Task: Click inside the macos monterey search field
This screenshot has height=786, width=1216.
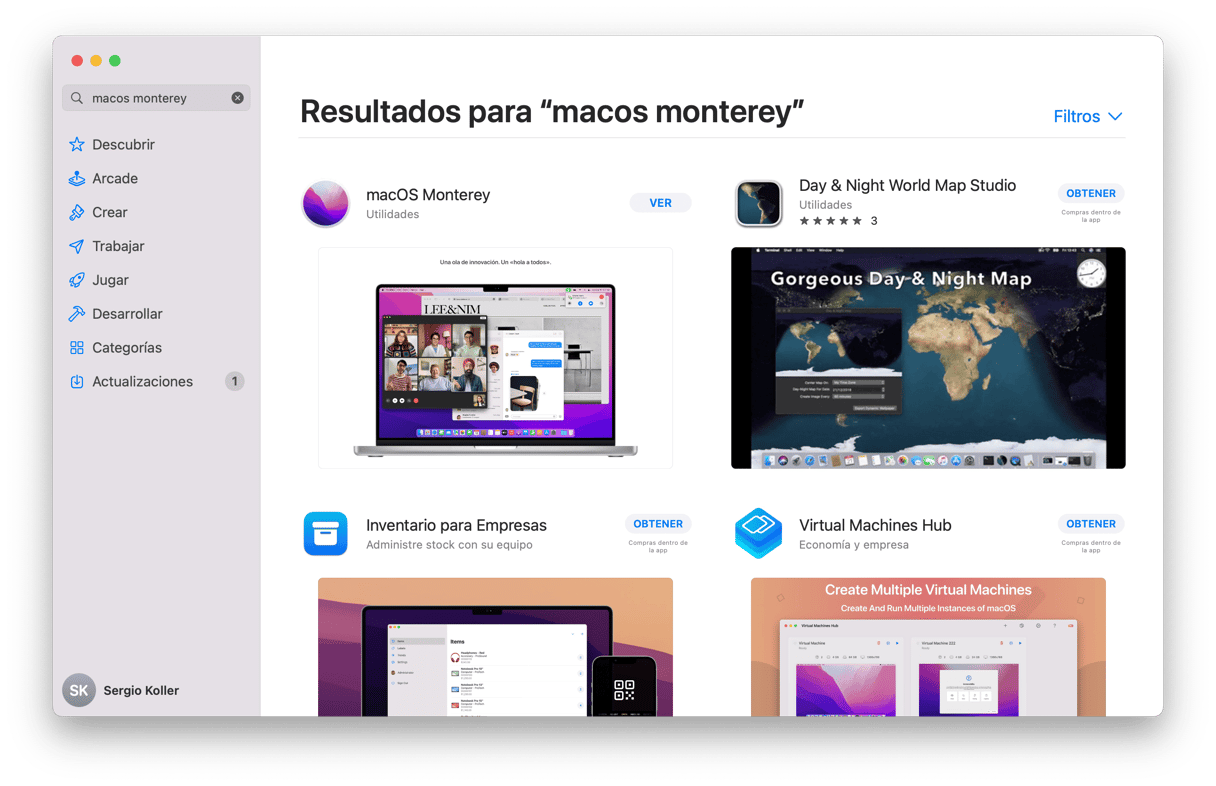Action: [x=156, y=98]
